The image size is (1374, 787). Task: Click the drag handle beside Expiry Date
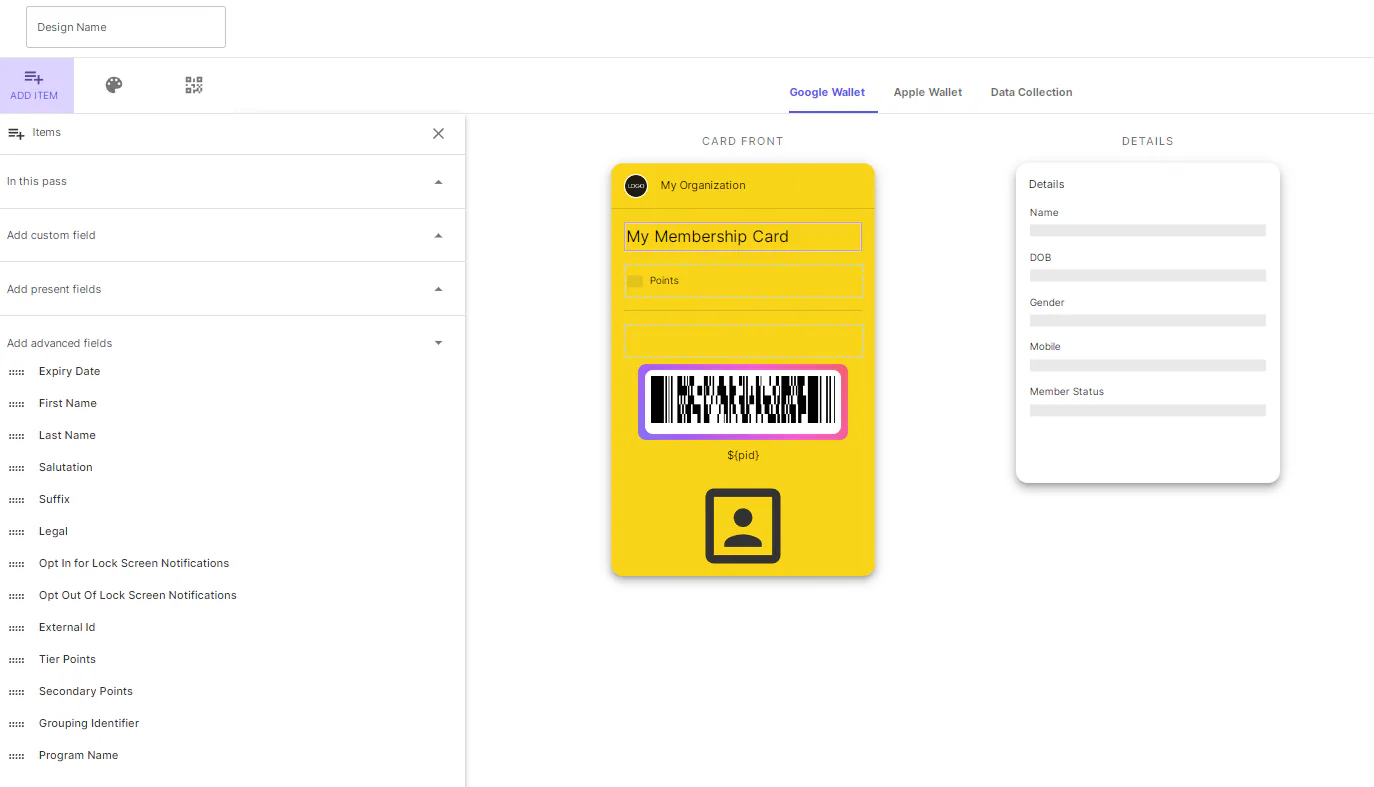[16, 372]
